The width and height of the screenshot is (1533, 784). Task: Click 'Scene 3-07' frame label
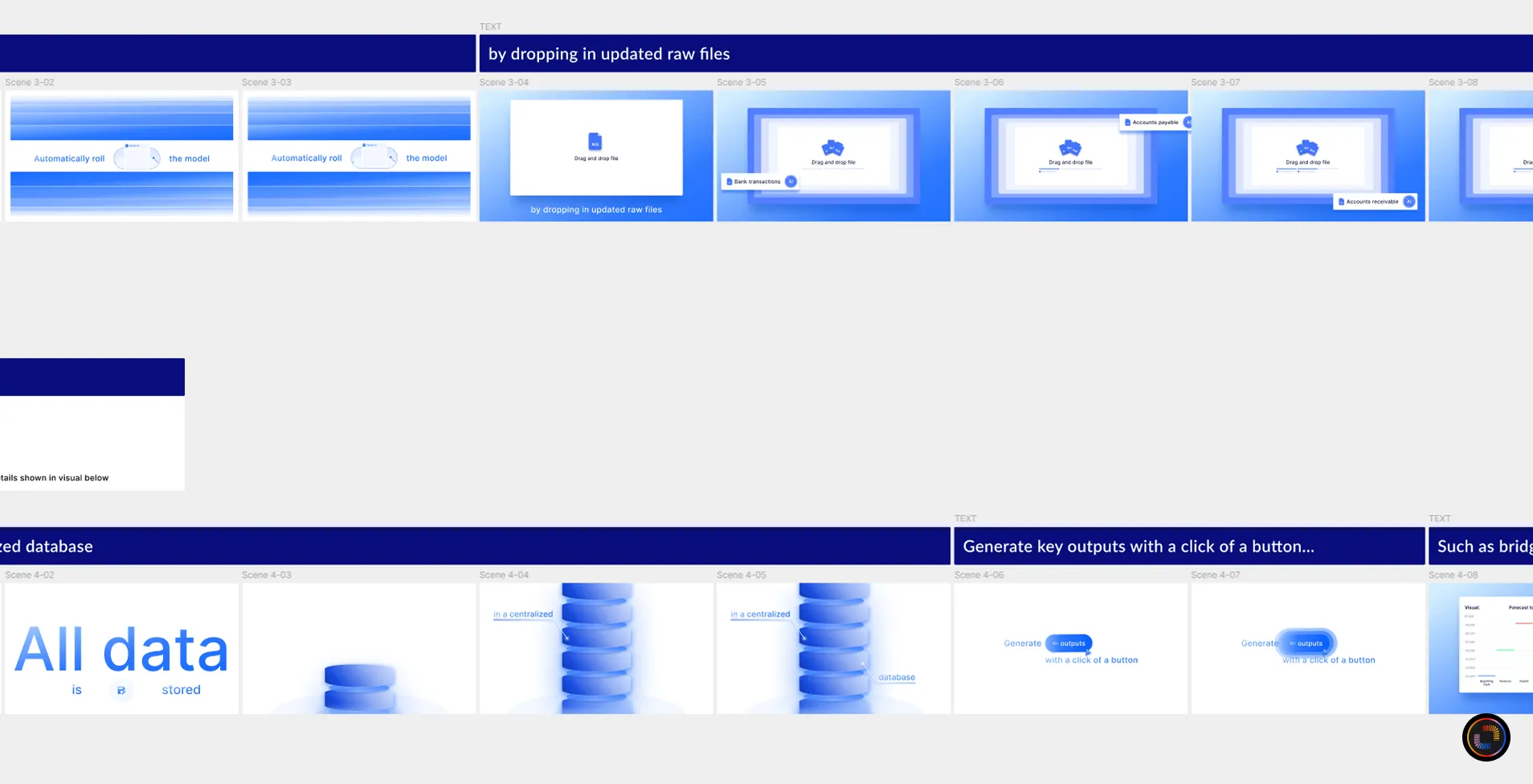pyautogui.click(x=1216, y=82)
